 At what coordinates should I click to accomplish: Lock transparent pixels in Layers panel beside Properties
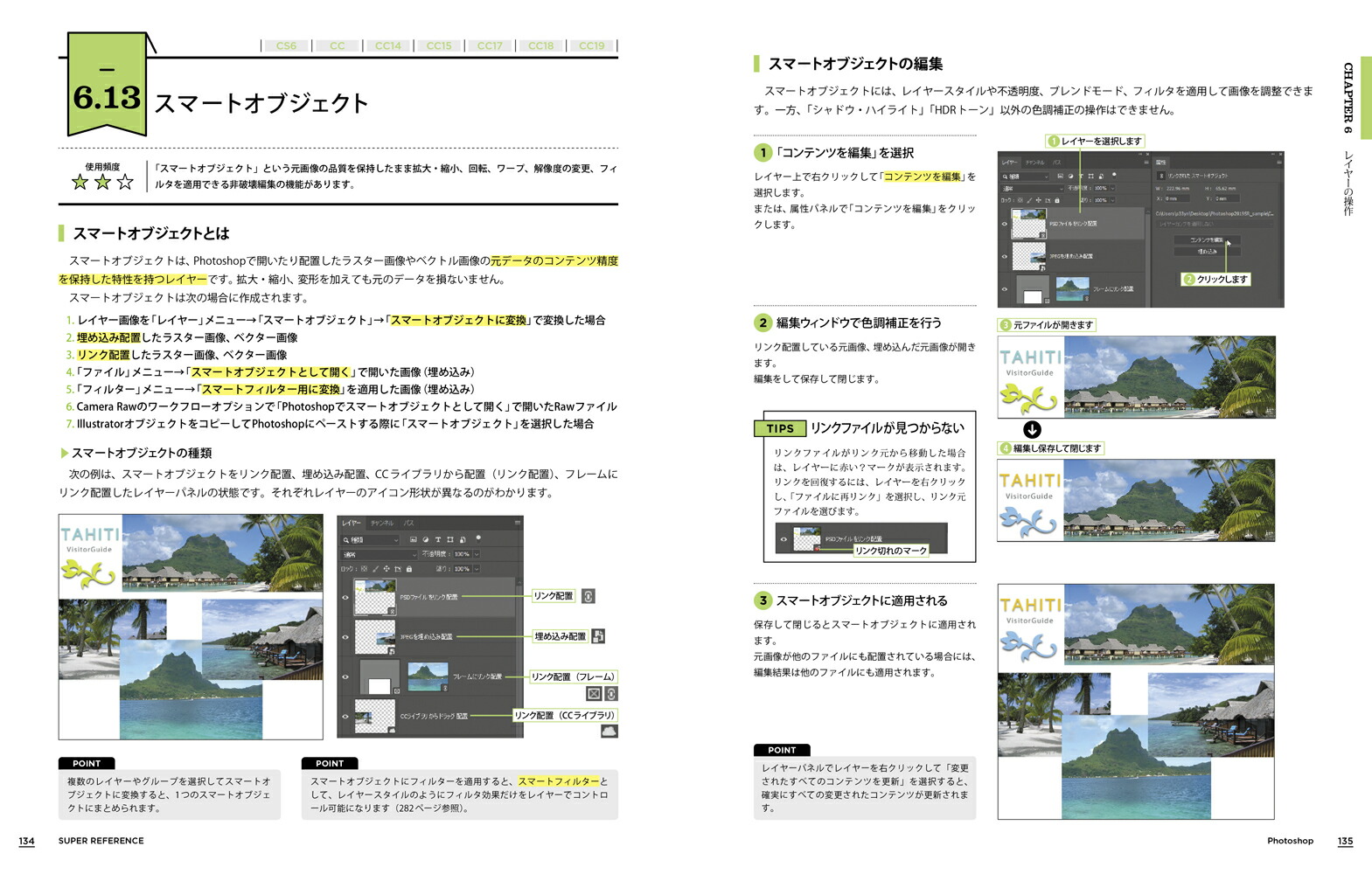tap(1020, 200)
